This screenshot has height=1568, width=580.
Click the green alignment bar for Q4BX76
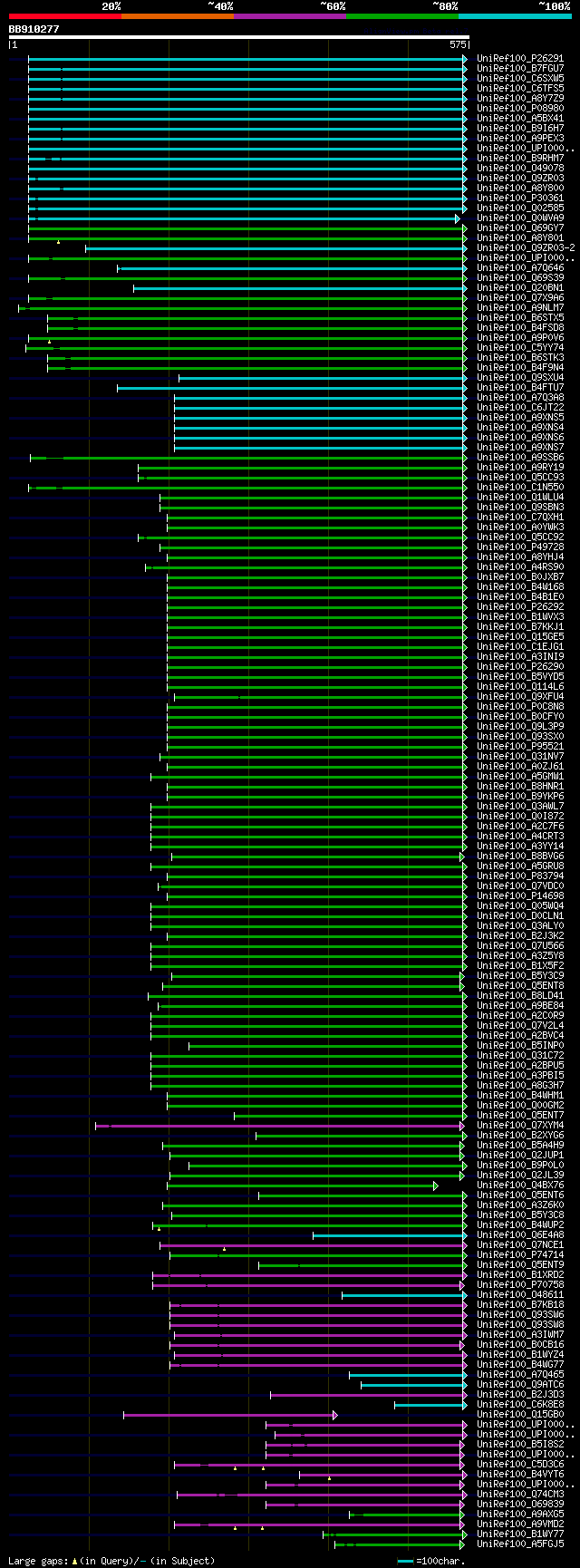tap(303, 1186)
